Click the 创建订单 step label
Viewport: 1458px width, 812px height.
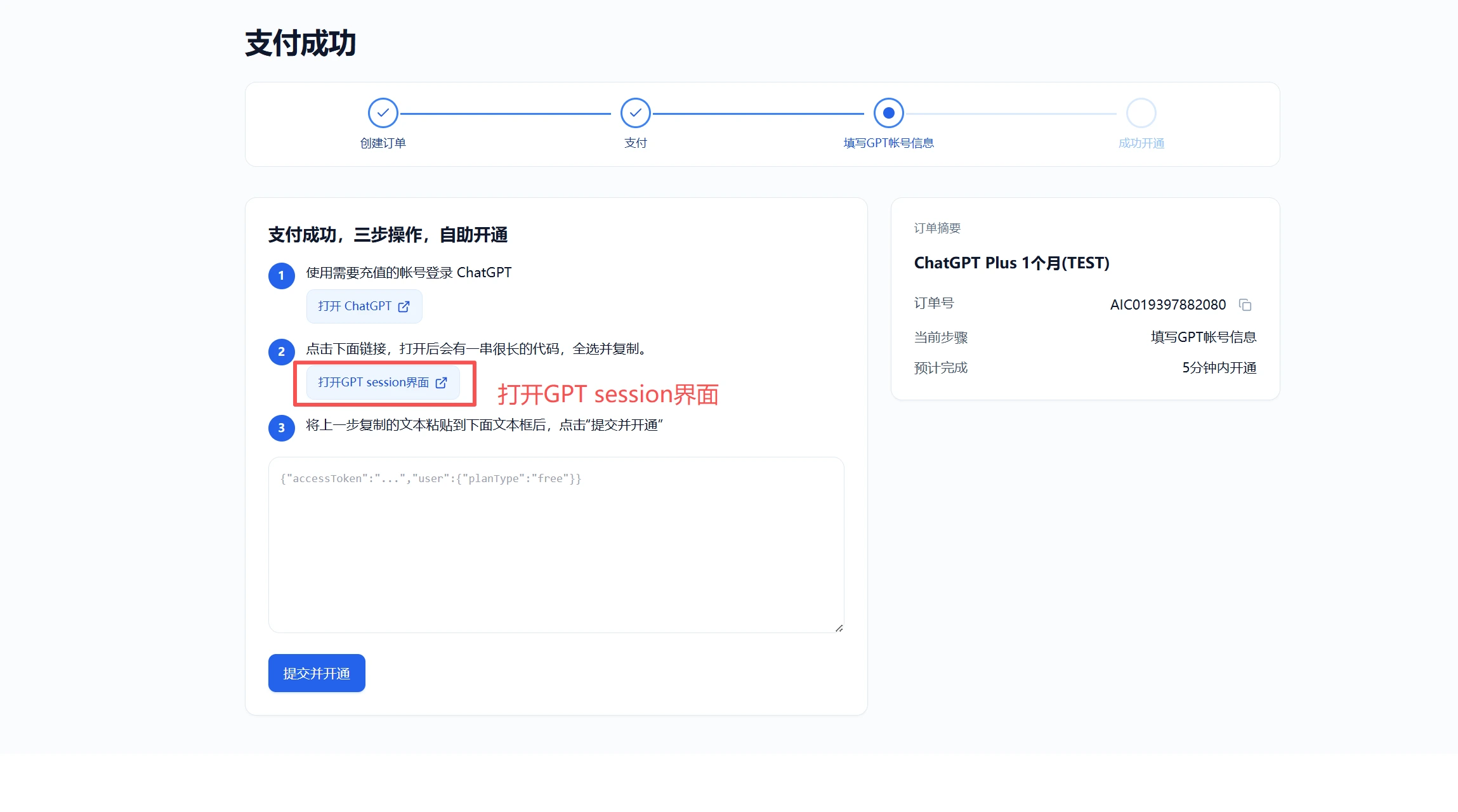[x=383, y=143]
